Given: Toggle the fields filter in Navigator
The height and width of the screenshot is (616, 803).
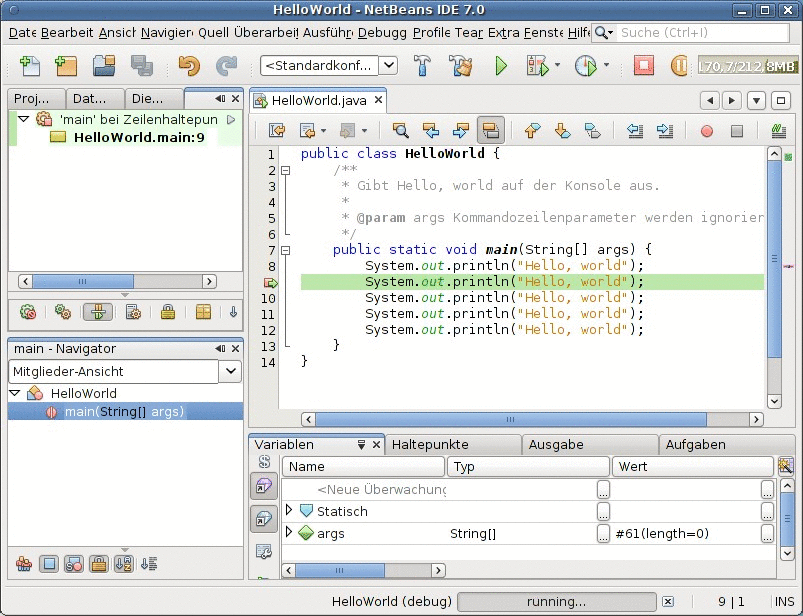Looking at the screenshot, I should coord(49,564).
